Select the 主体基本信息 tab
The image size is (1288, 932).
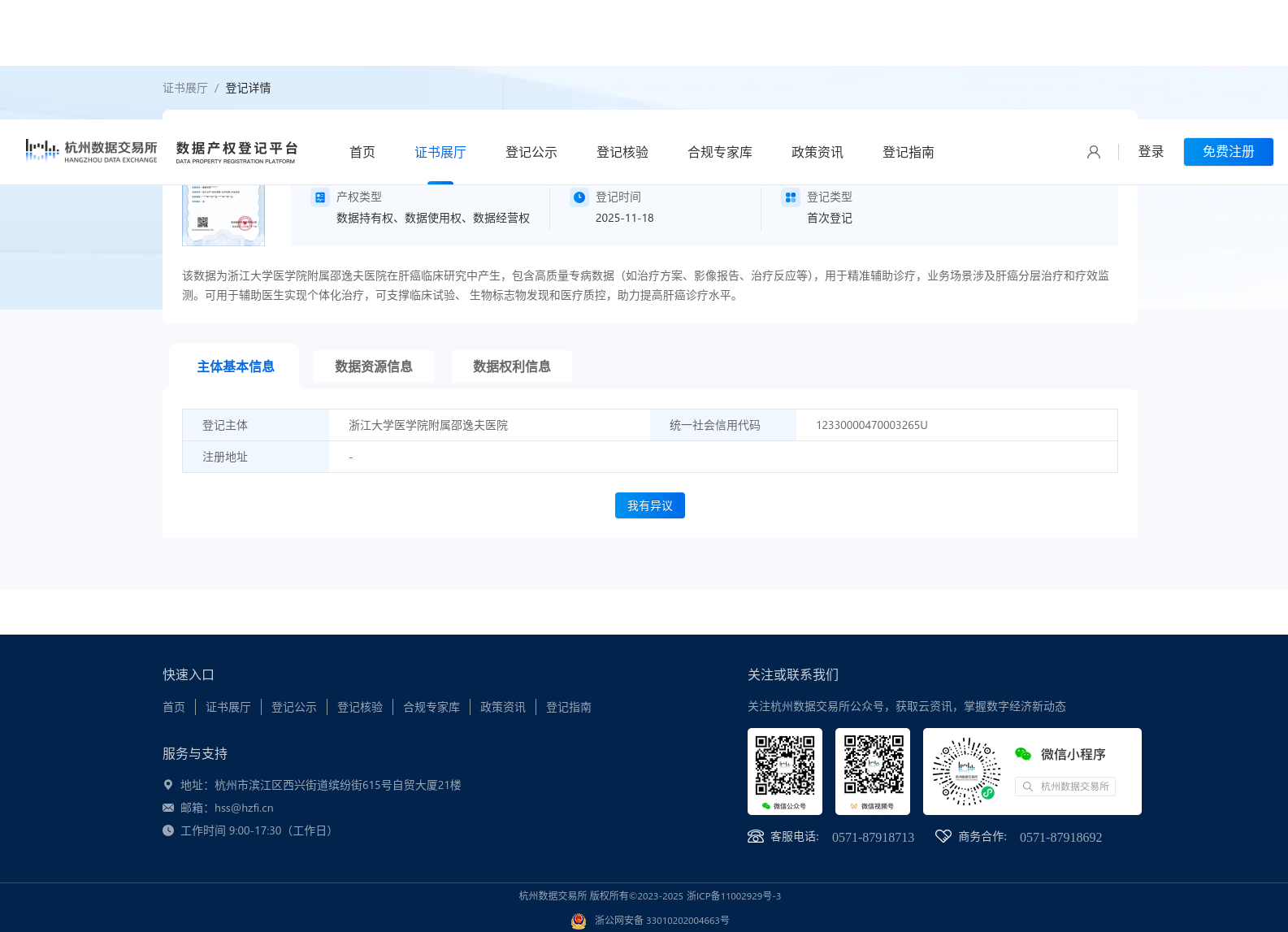[x=235, y=366]
